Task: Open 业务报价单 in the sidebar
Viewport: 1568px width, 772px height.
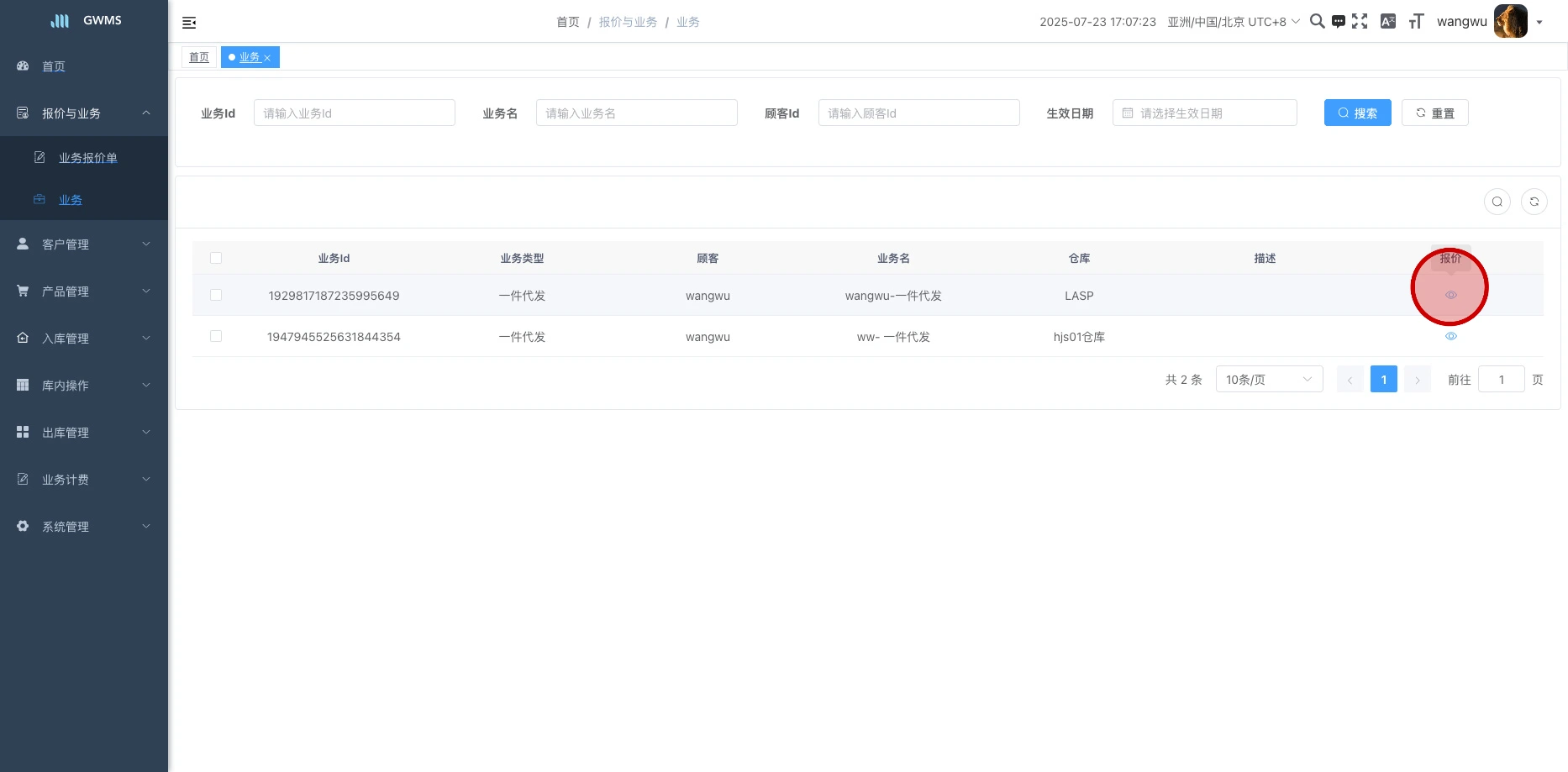Action: coord(87,158)
